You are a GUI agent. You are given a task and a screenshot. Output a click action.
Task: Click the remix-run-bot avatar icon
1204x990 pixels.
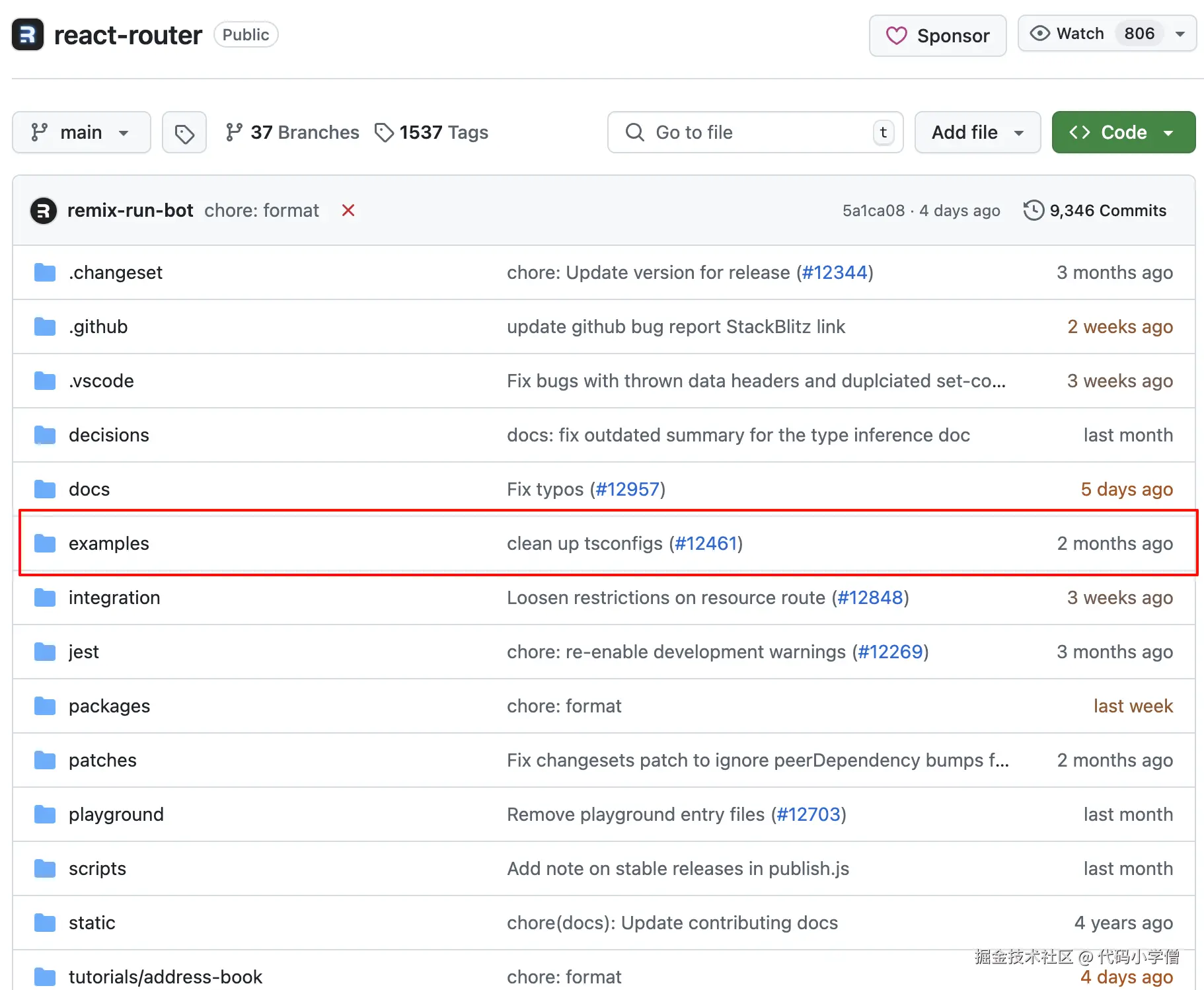44,211
